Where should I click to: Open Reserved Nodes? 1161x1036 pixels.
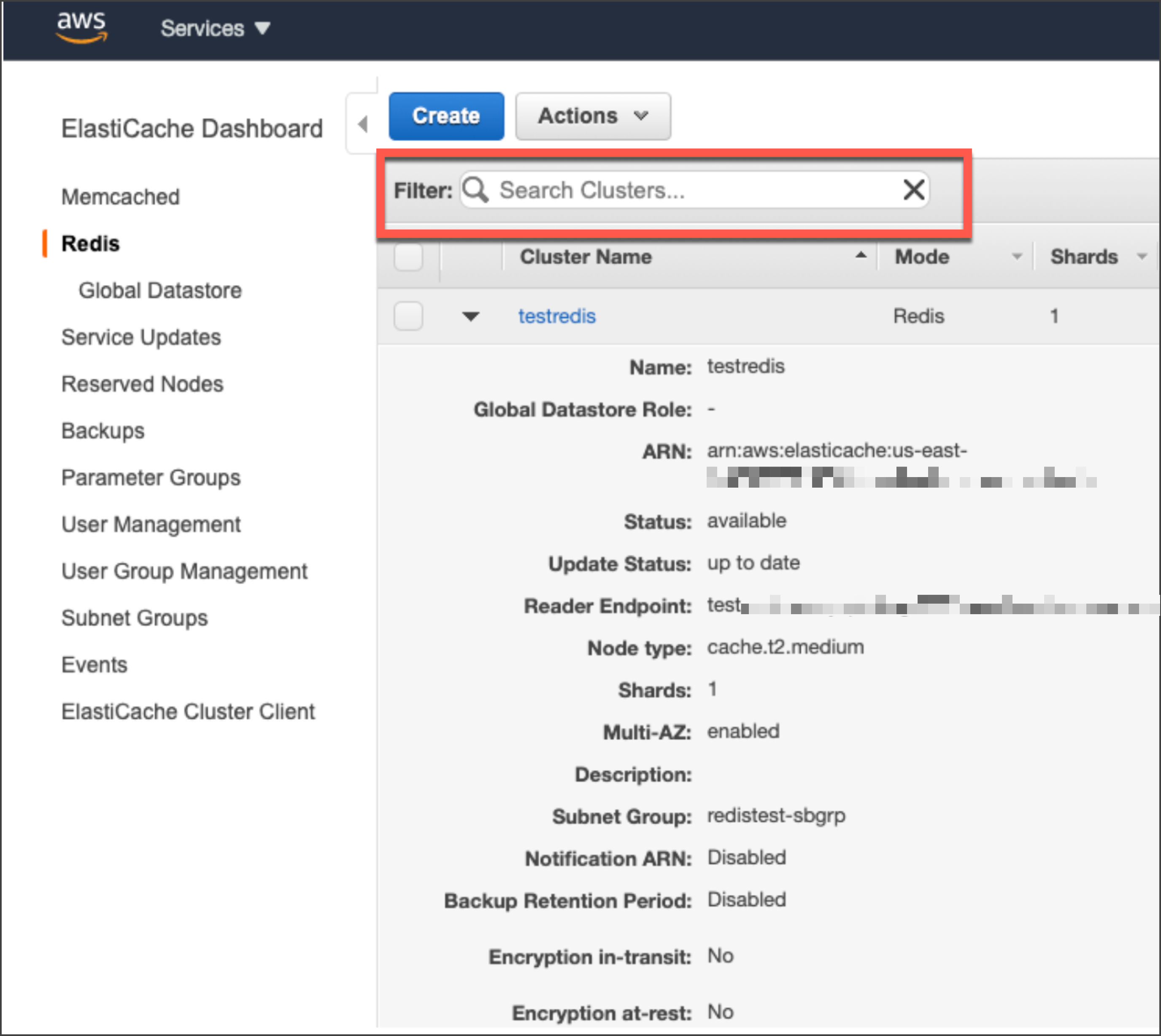click(142, 384)
